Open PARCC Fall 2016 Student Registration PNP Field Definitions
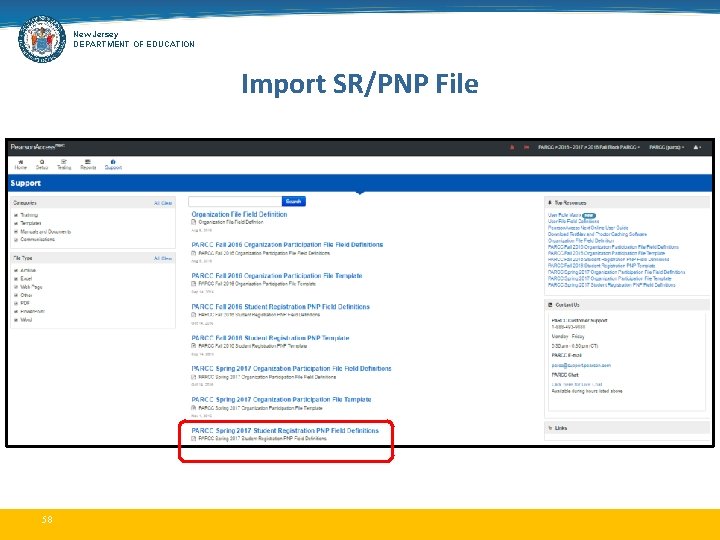720x540 pixels. [281, 307]
